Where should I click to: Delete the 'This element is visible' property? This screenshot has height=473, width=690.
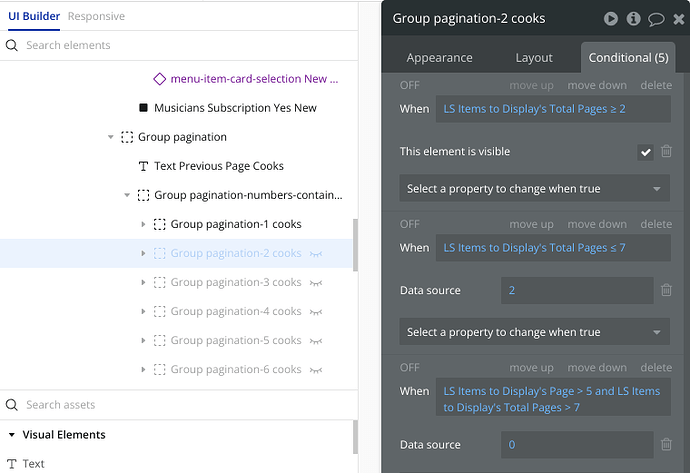point(666,152)
